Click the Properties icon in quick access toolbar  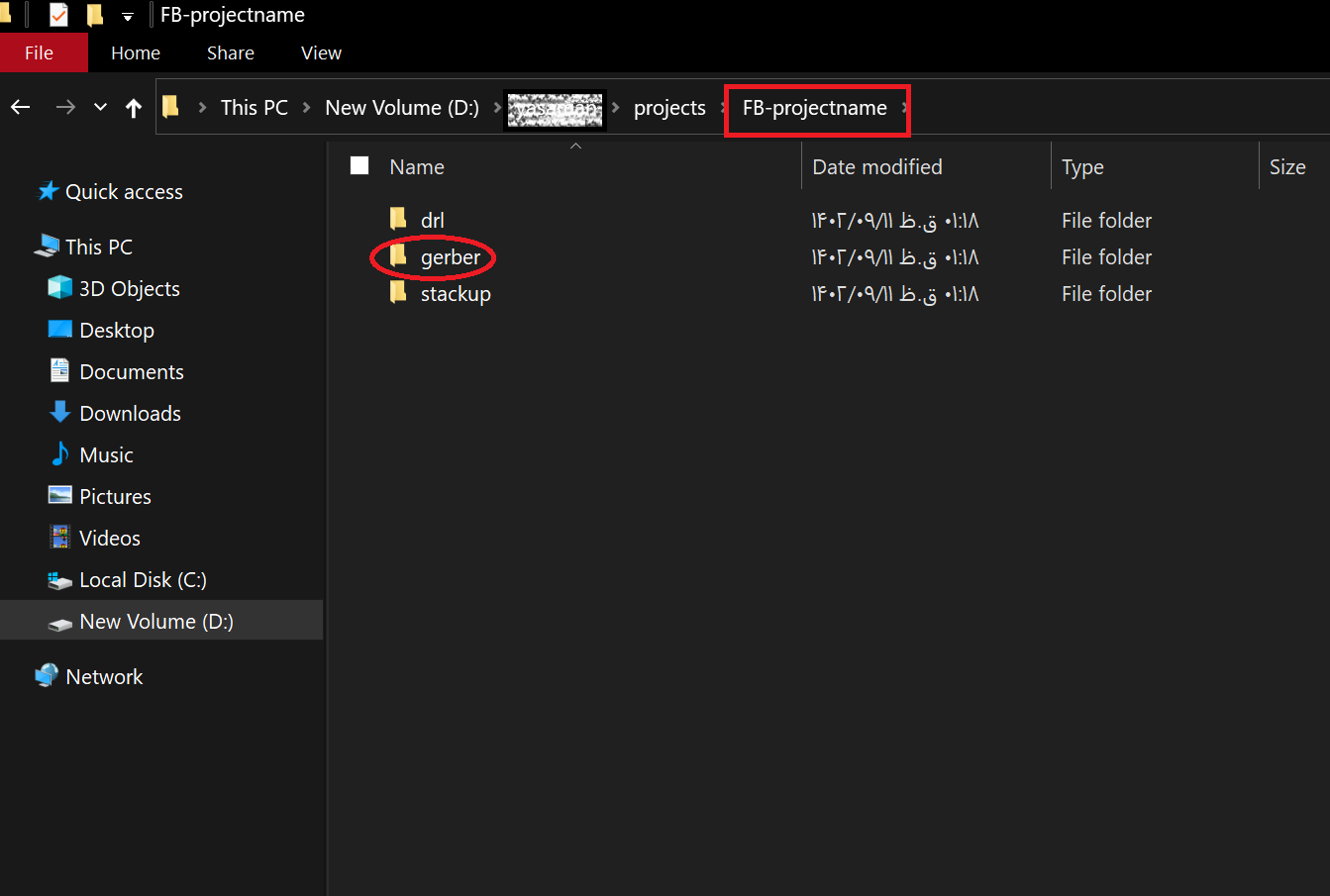pyautogui.click(x=58, y=15)
